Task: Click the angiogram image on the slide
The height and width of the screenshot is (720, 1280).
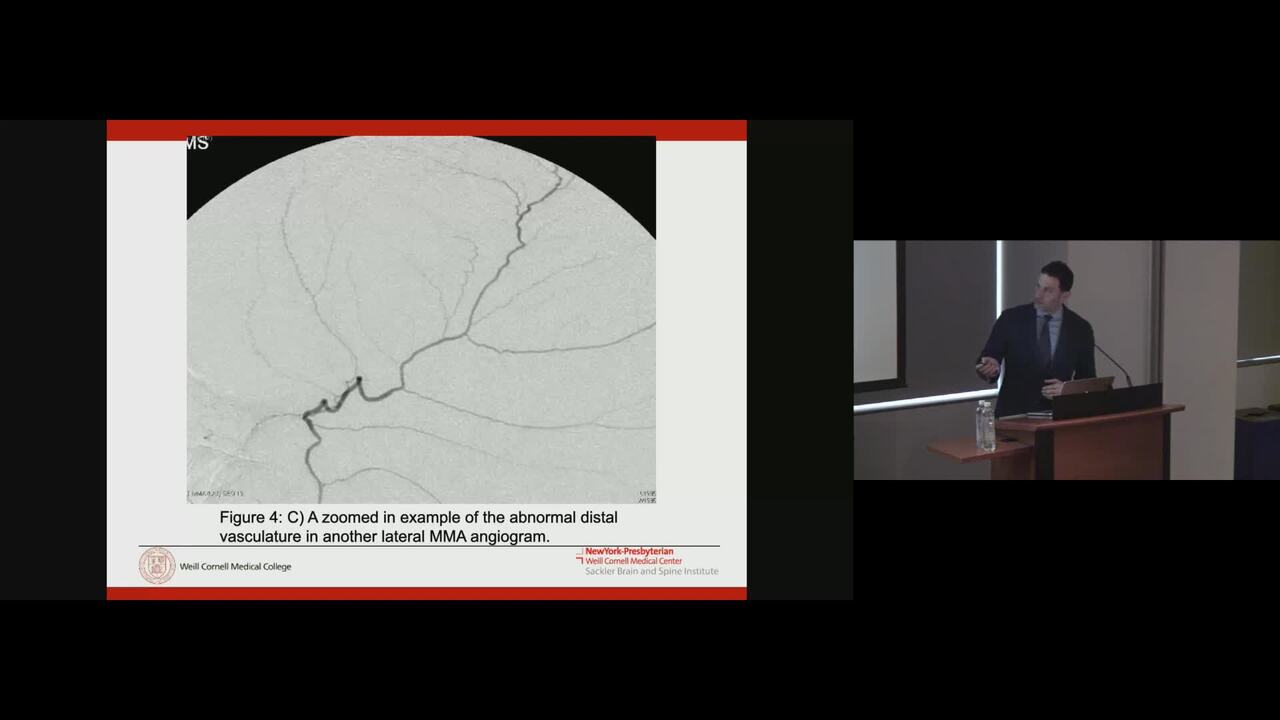Action: point(421,319)
